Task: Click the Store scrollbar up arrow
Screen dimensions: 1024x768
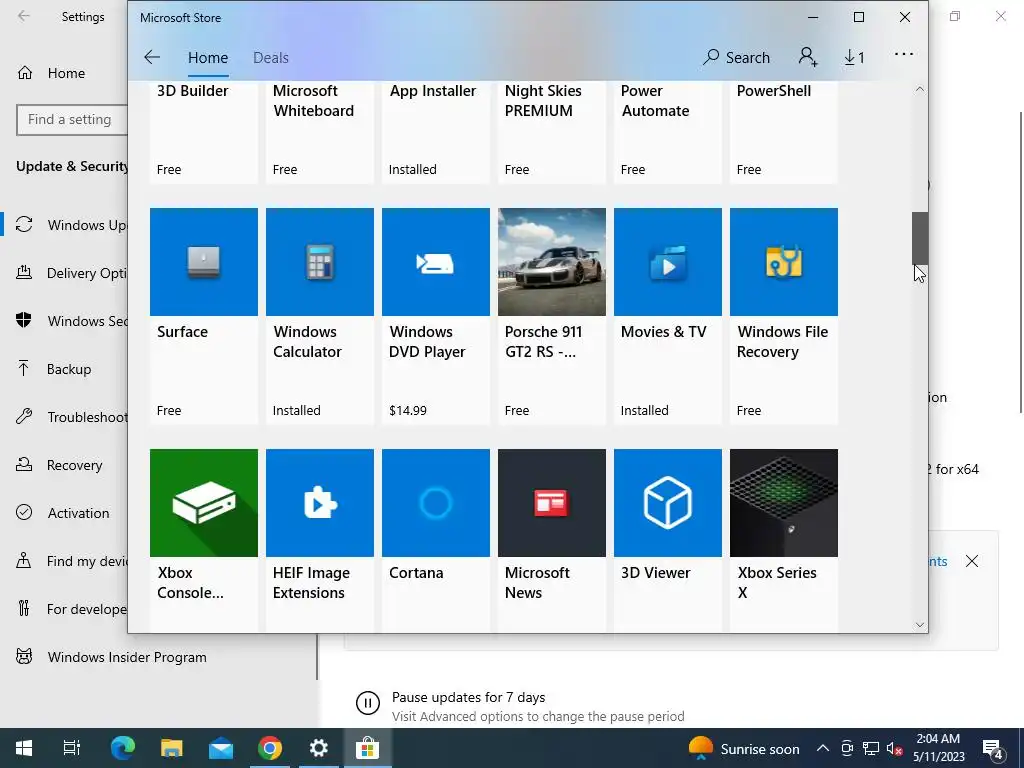Action: [920, 89]
